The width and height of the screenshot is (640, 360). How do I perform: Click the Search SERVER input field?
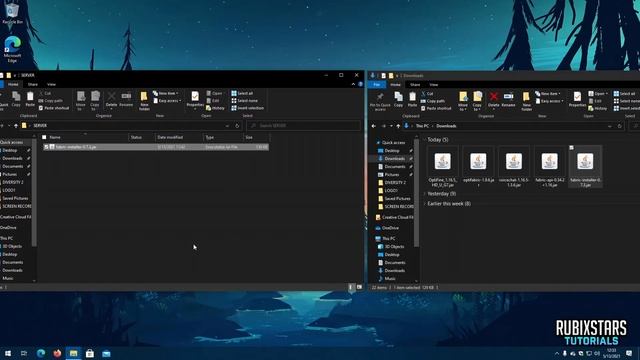coord(304,126)
